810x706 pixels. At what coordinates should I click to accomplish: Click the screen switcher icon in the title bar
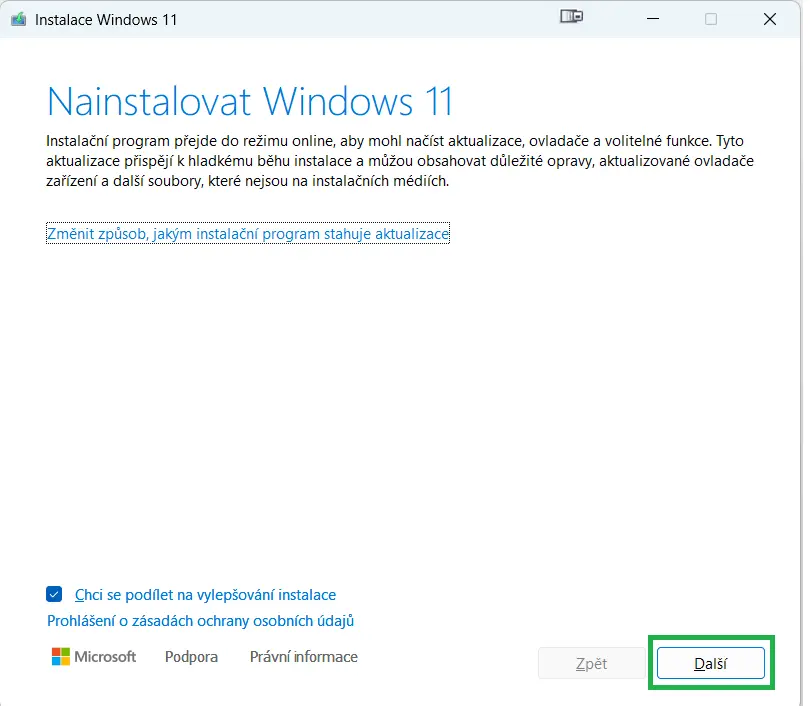[571, 17]
